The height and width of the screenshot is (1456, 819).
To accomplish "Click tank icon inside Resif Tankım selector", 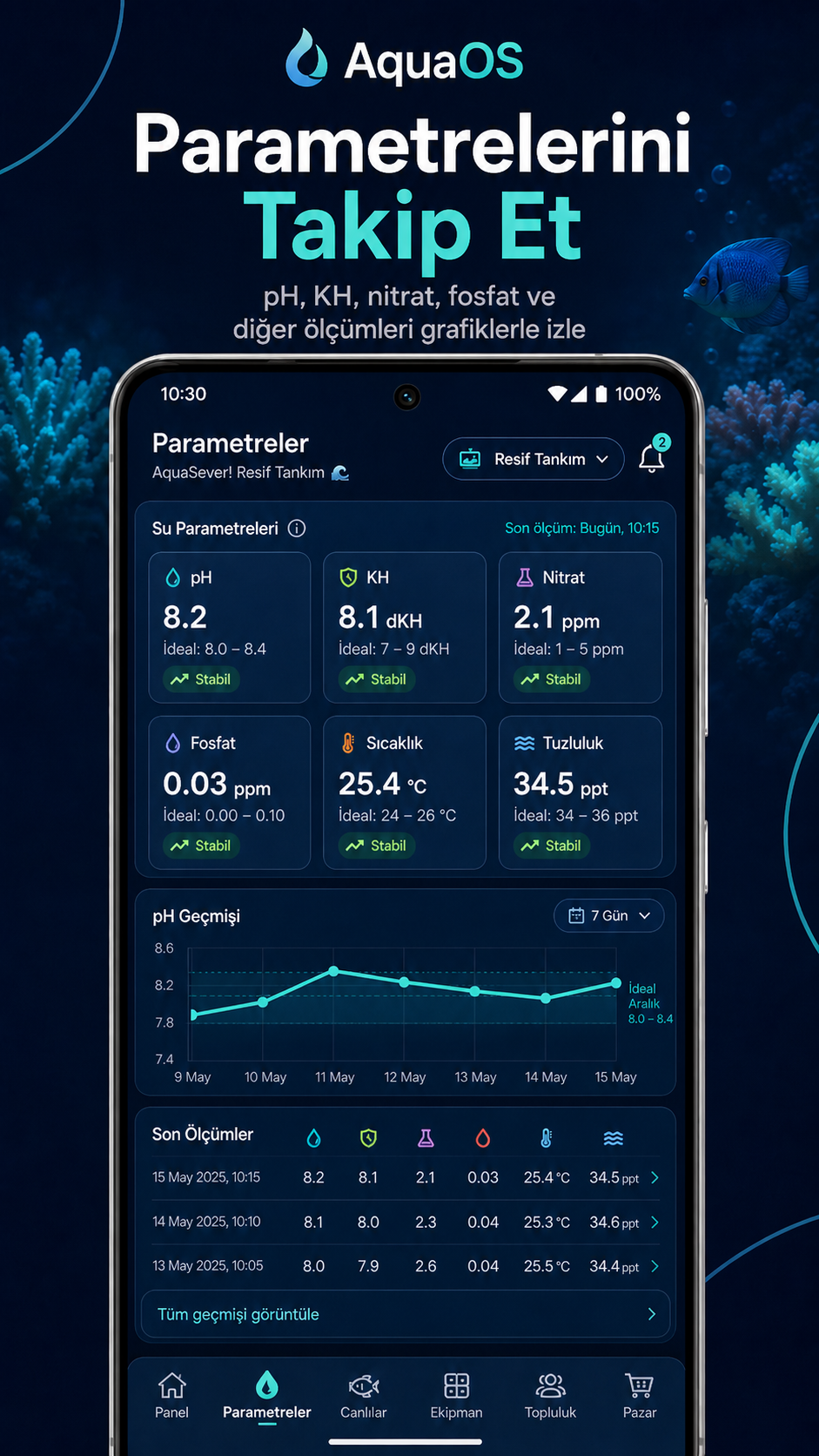I will [470, 459].
